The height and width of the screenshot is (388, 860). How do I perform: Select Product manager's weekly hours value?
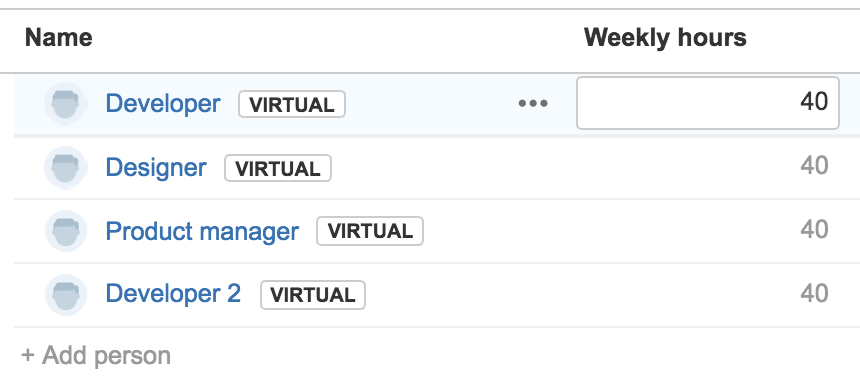click(814, 229)
